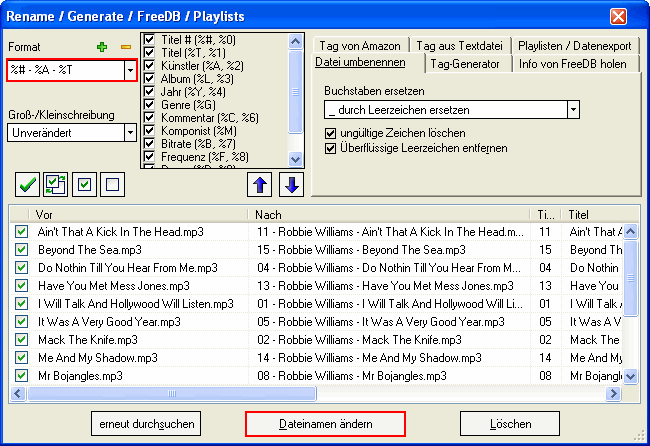Image resolution: width=650 pixels, height=446 pixels.
Task: Click the green plus icon beside Format
Action: point(102,47)
